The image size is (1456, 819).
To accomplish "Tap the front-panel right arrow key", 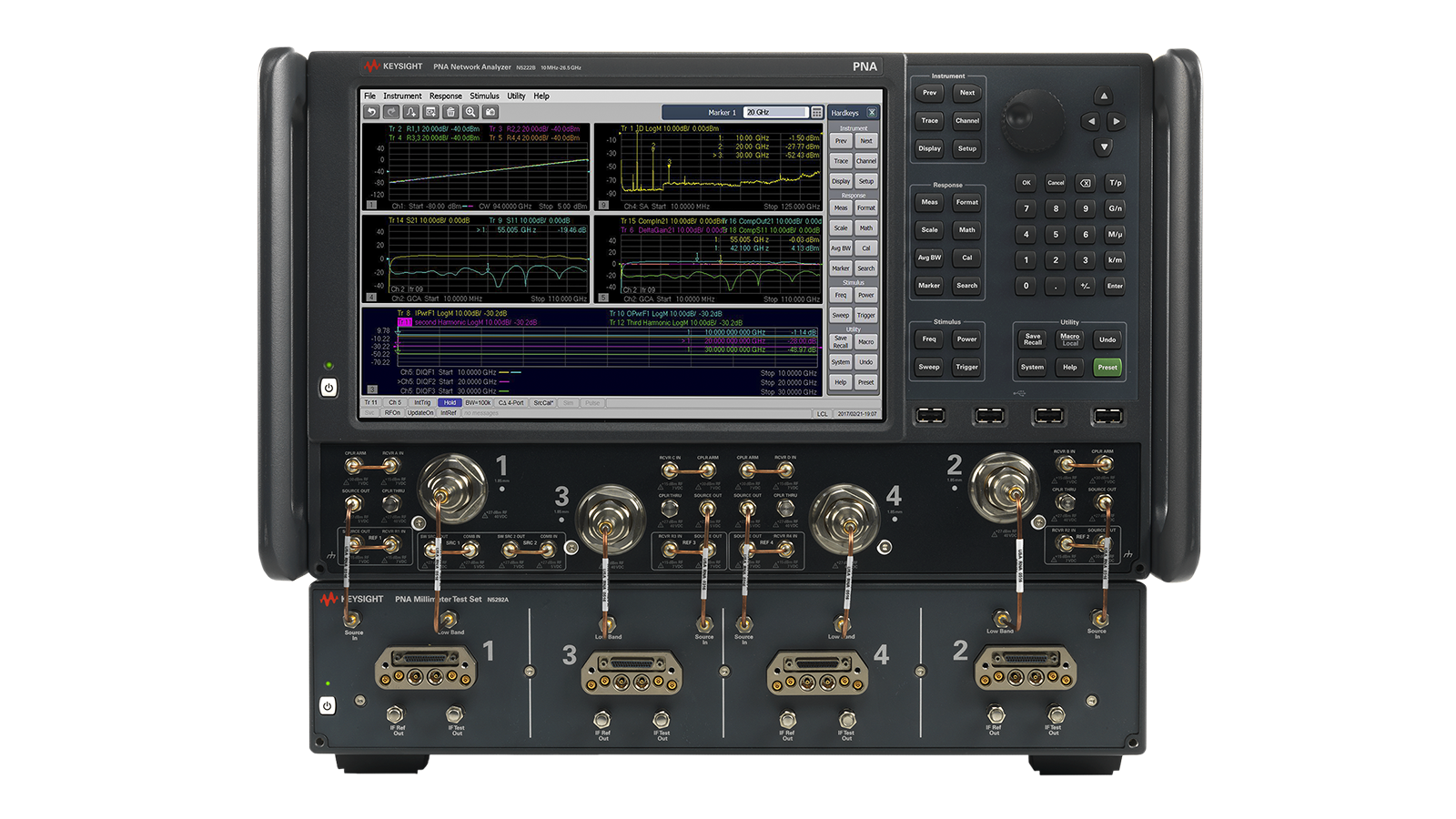I will tap(1117, 121).
